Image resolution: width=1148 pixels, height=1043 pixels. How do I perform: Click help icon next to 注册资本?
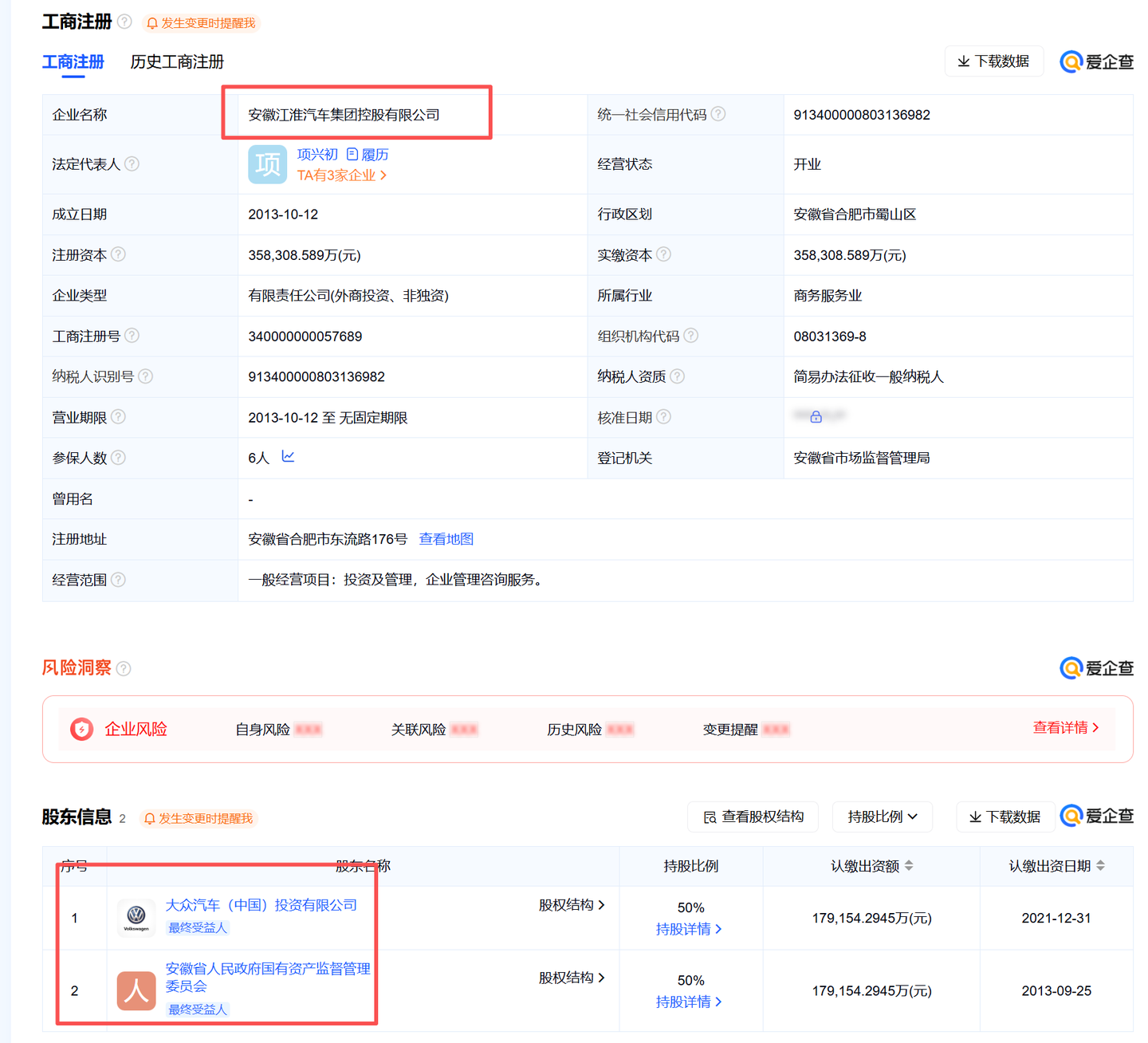118,254
